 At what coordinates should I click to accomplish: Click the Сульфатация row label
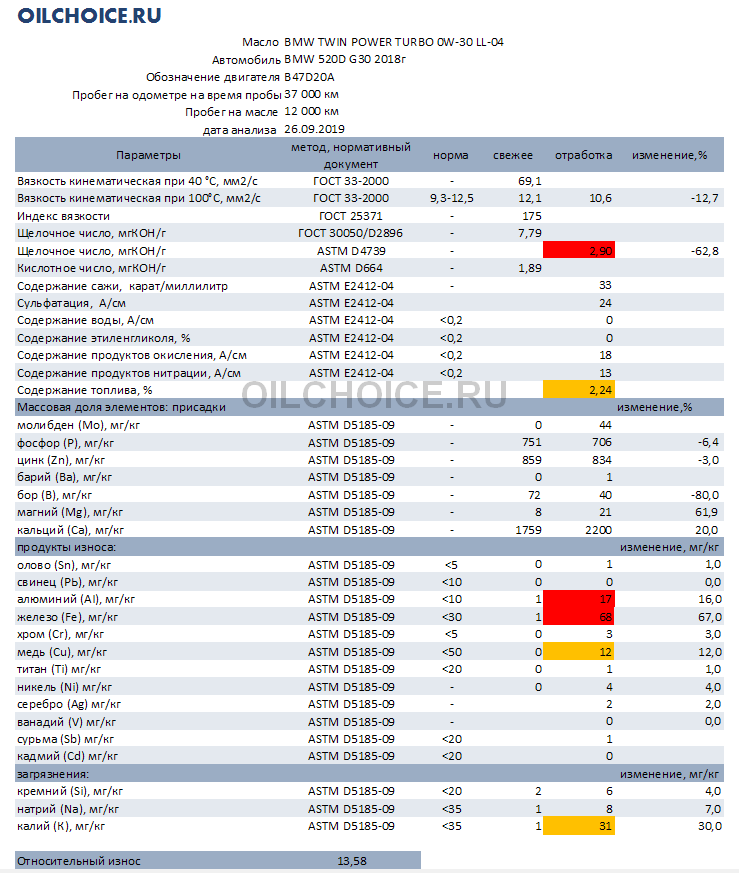click(x=71, y=303)
